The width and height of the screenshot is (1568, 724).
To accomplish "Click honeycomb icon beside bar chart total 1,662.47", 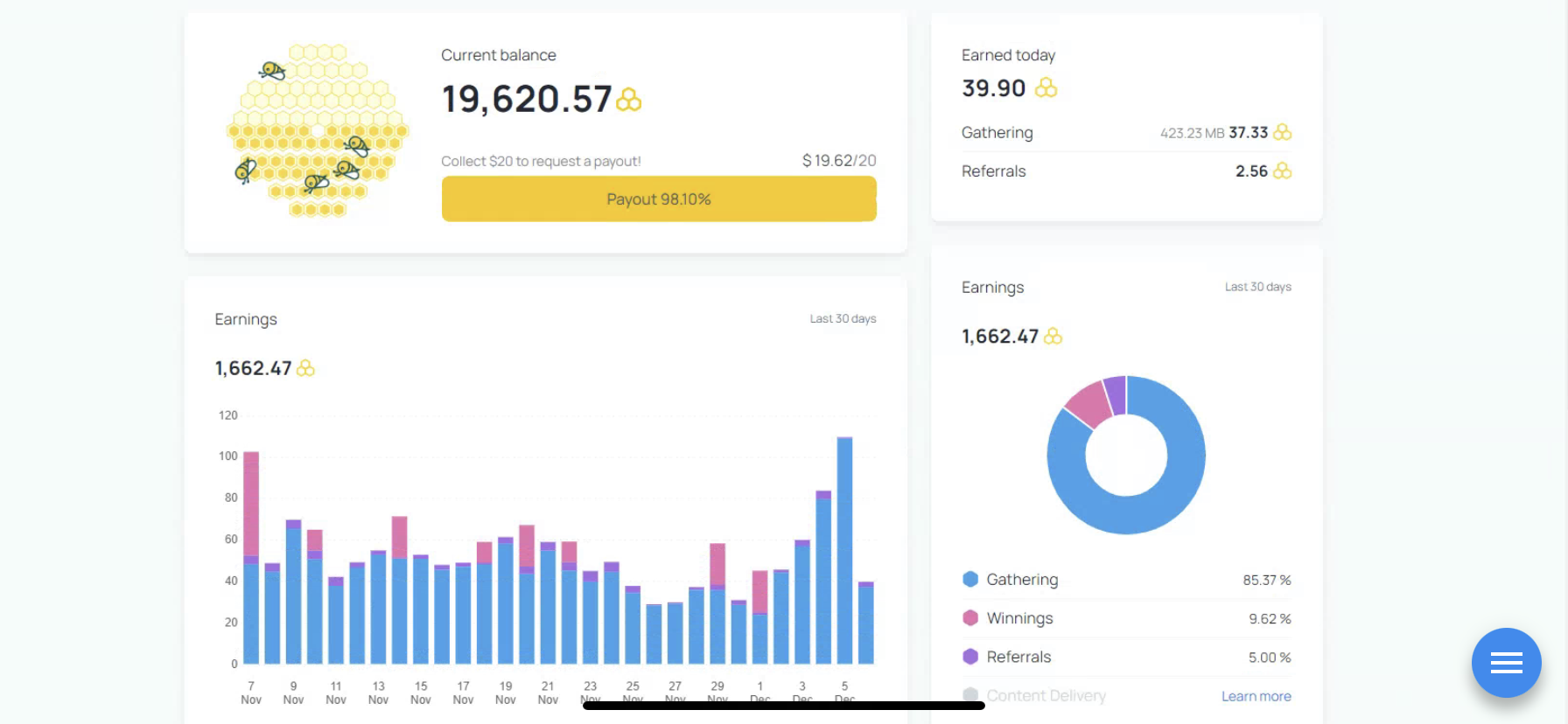I will tap(305, 368).
